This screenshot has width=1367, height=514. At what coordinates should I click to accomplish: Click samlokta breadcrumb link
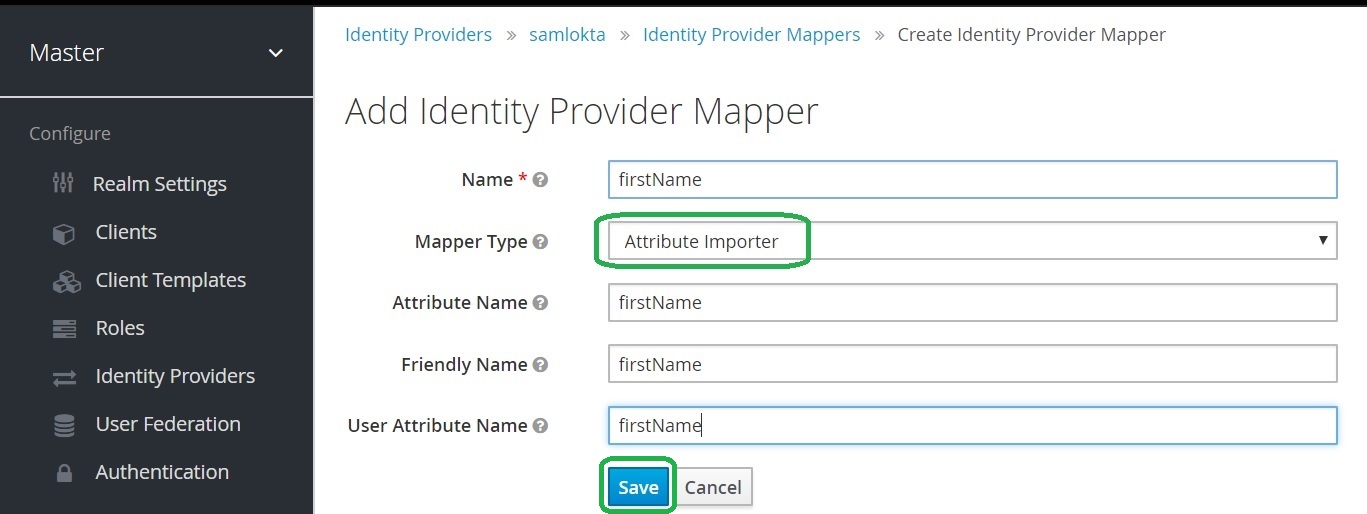567,35
